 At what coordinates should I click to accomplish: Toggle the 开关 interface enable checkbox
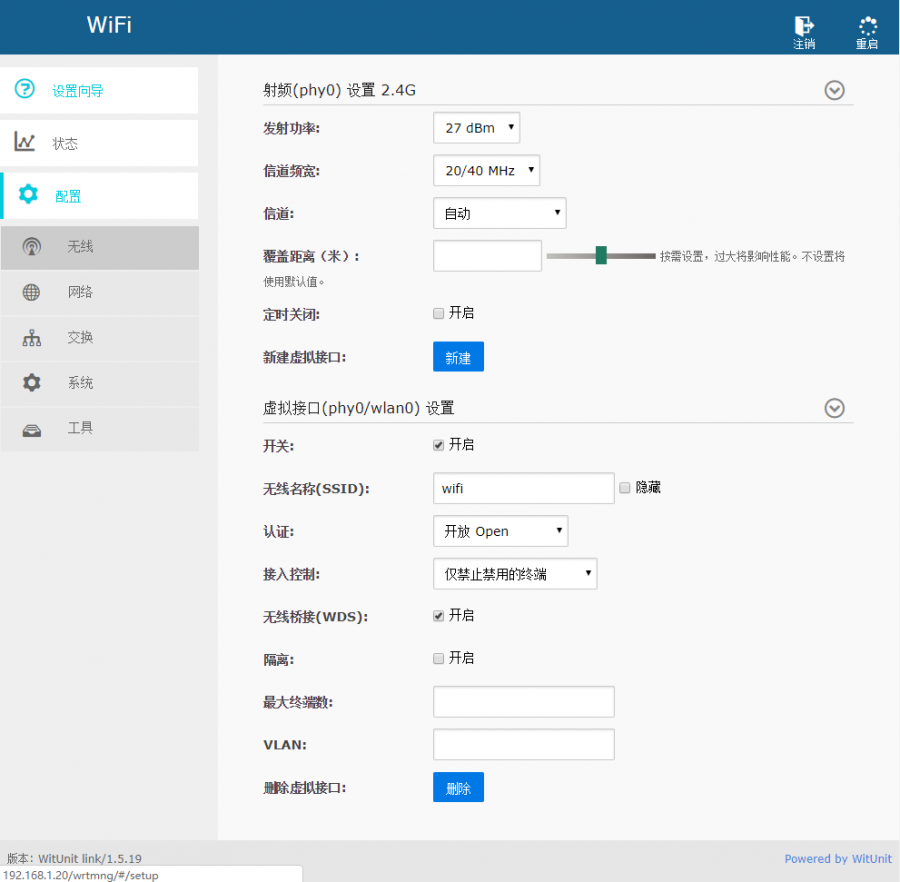(x=439, y=445)
